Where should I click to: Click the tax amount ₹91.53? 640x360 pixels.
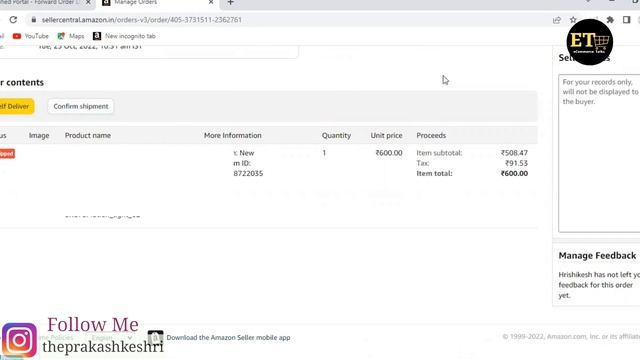[516, 163]
